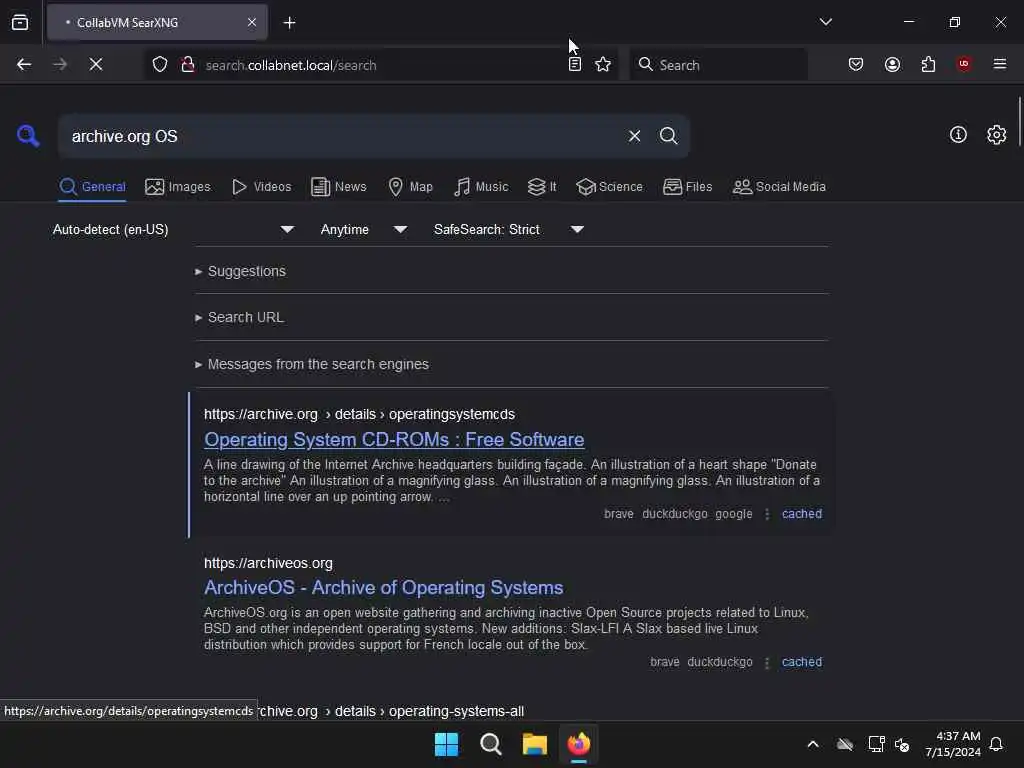The height and width of the screenshot is (768, 1024).
Task: Toggle reader view icon
Action: [x=575, y=64]
